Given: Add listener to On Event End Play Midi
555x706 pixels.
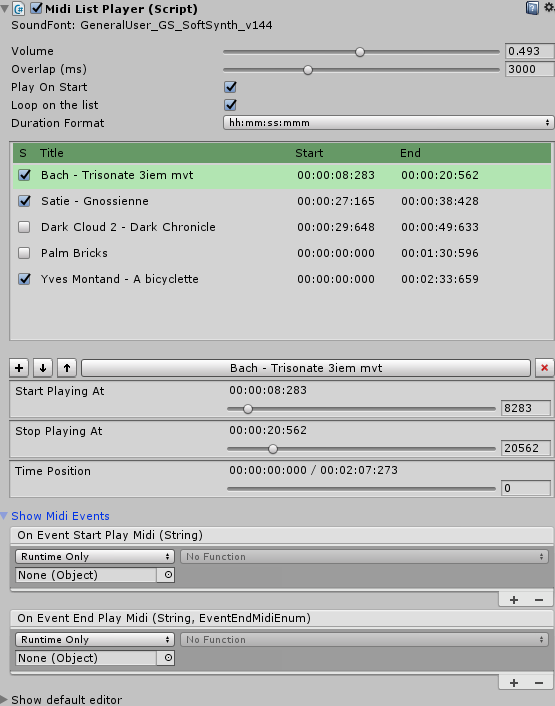Looking at the screenshot, I should coord(514,683).
